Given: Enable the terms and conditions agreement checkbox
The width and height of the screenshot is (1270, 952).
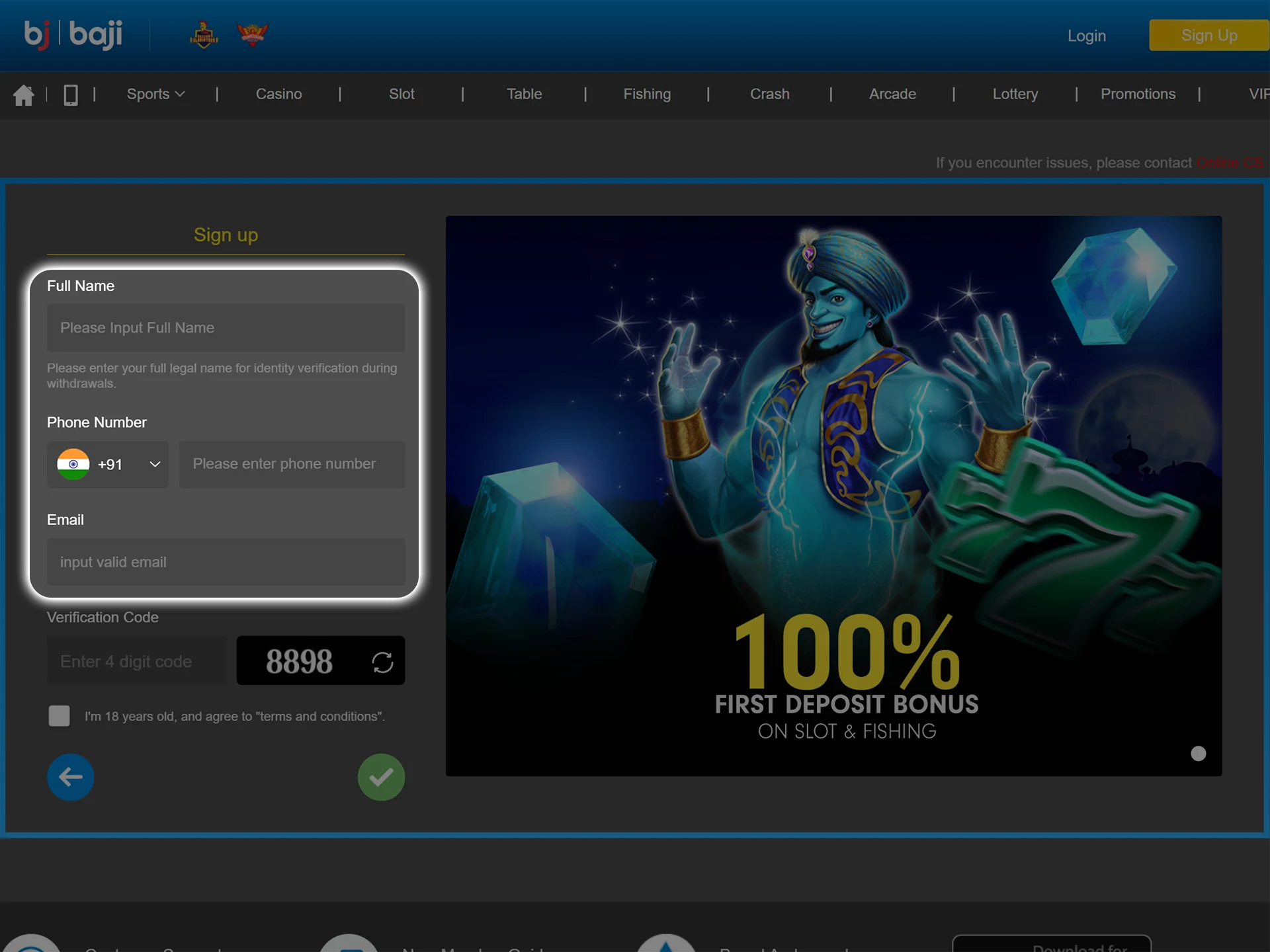Looking at the screenshot, I should click(x=60, y=715).
